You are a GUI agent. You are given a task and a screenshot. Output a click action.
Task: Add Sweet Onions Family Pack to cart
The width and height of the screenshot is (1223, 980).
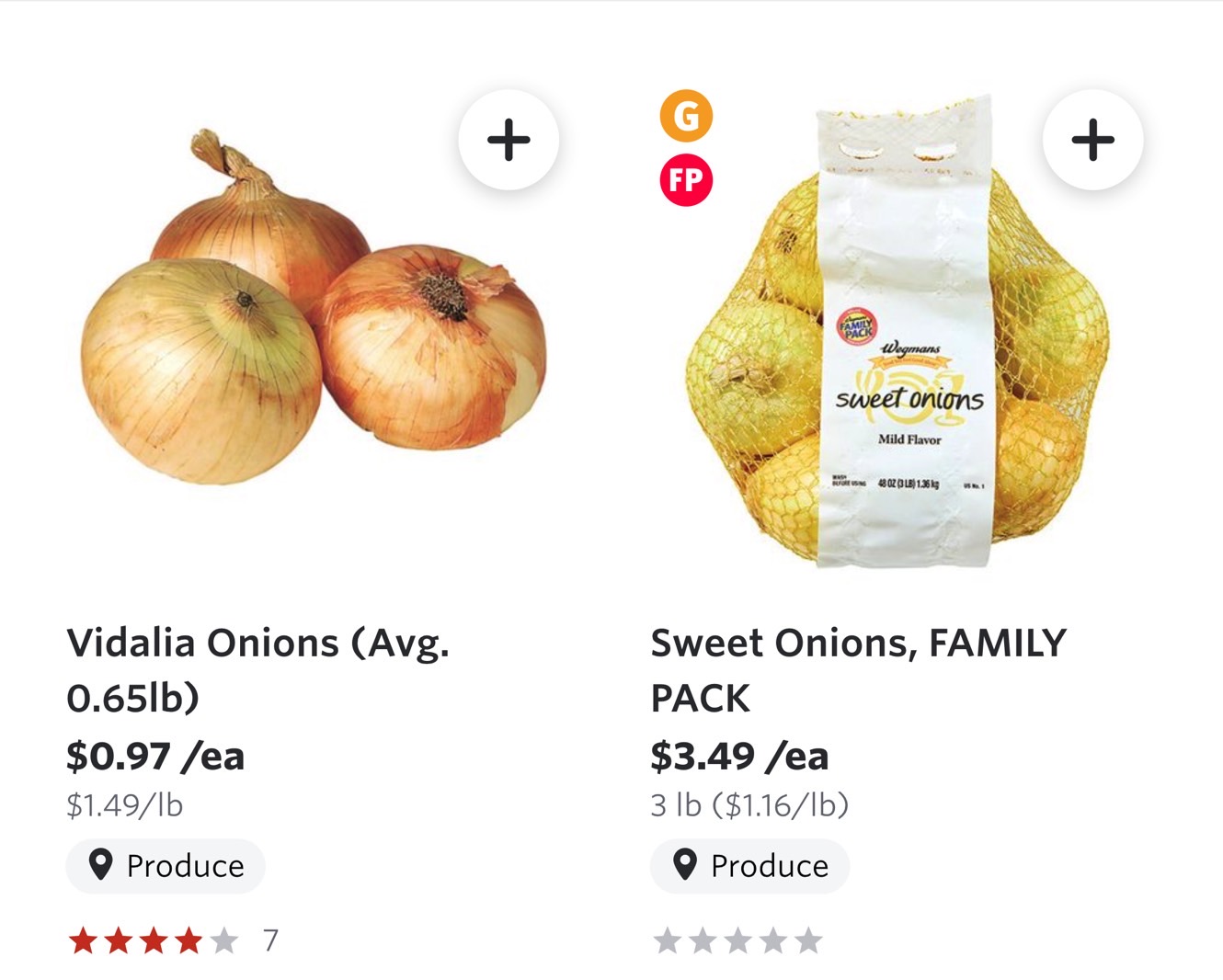(1092, 140)
